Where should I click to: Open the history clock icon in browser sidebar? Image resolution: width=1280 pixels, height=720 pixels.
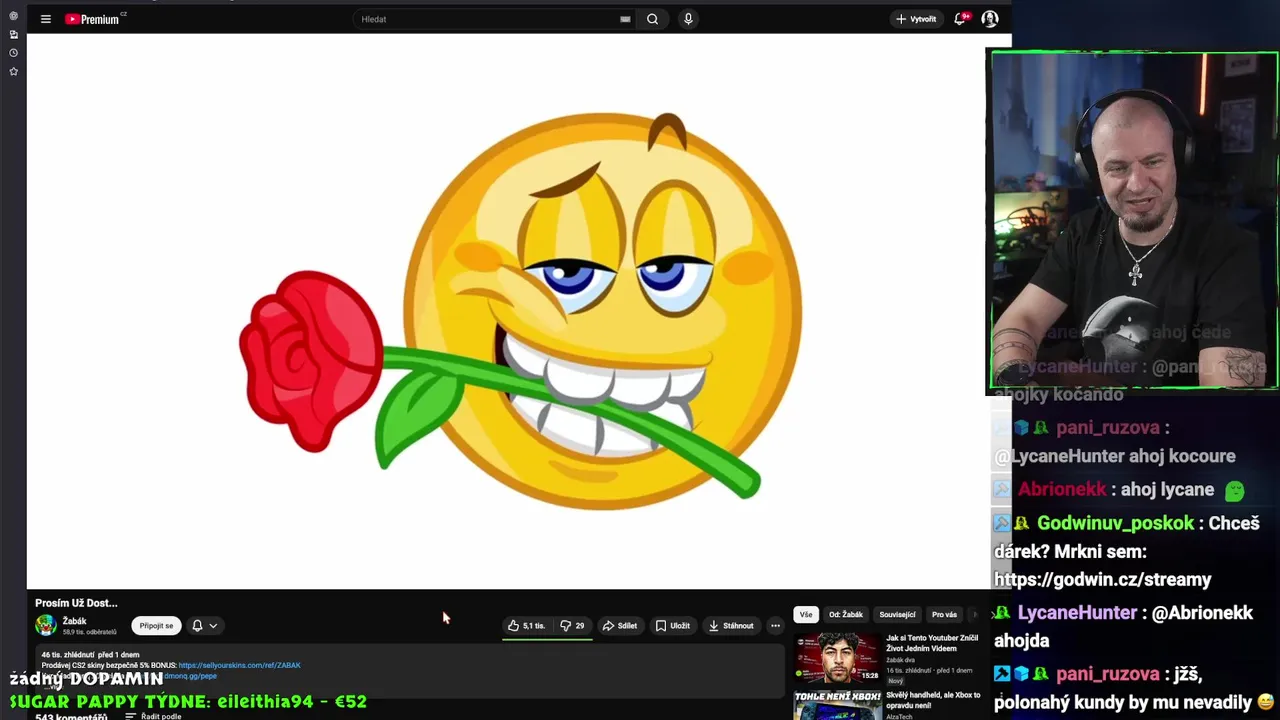[13, 53]
